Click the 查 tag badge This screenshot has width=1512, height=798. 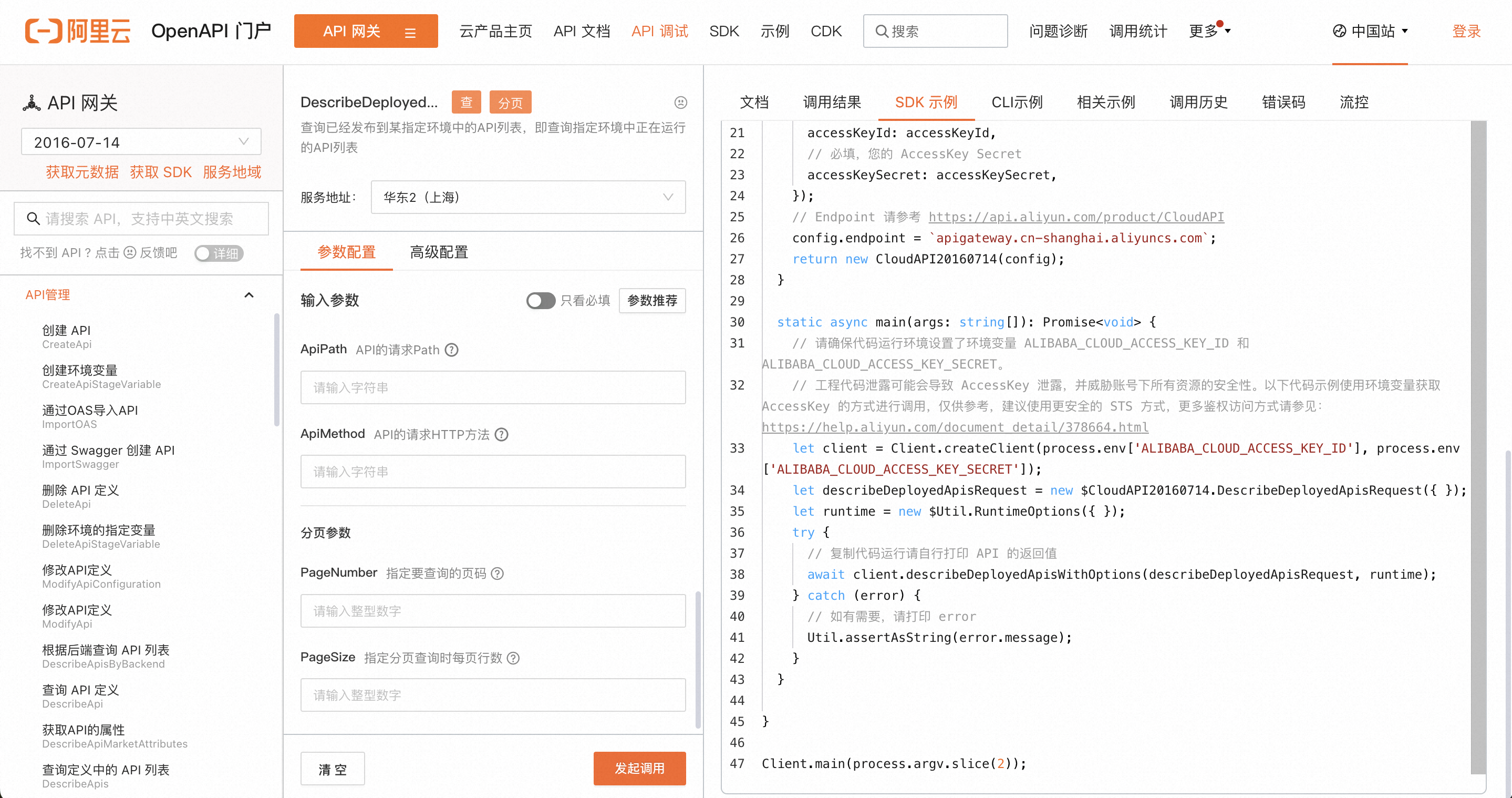pyautogui.click(x=466, y=103)
